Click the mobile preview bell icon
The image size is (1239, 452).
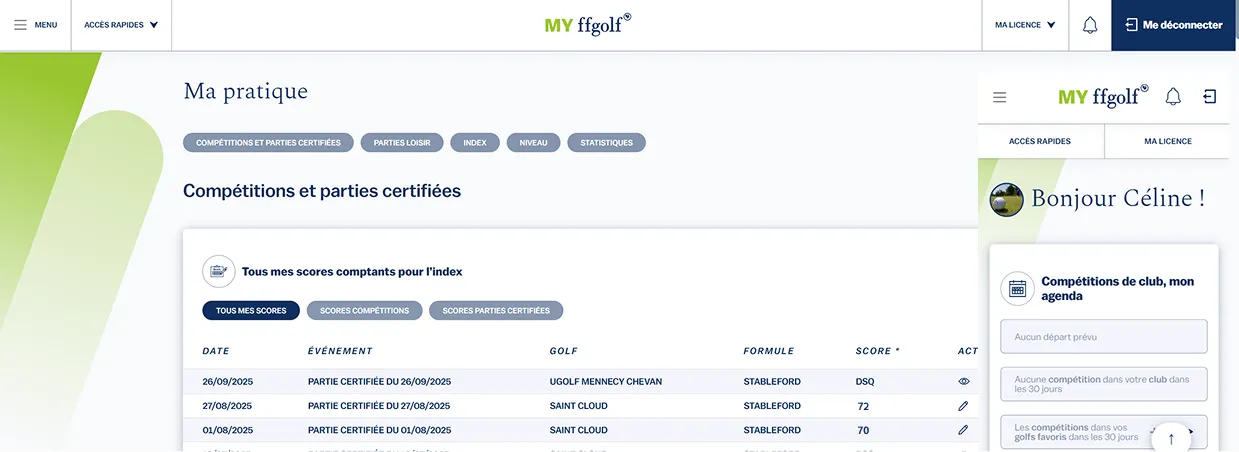pos(1173,97)
